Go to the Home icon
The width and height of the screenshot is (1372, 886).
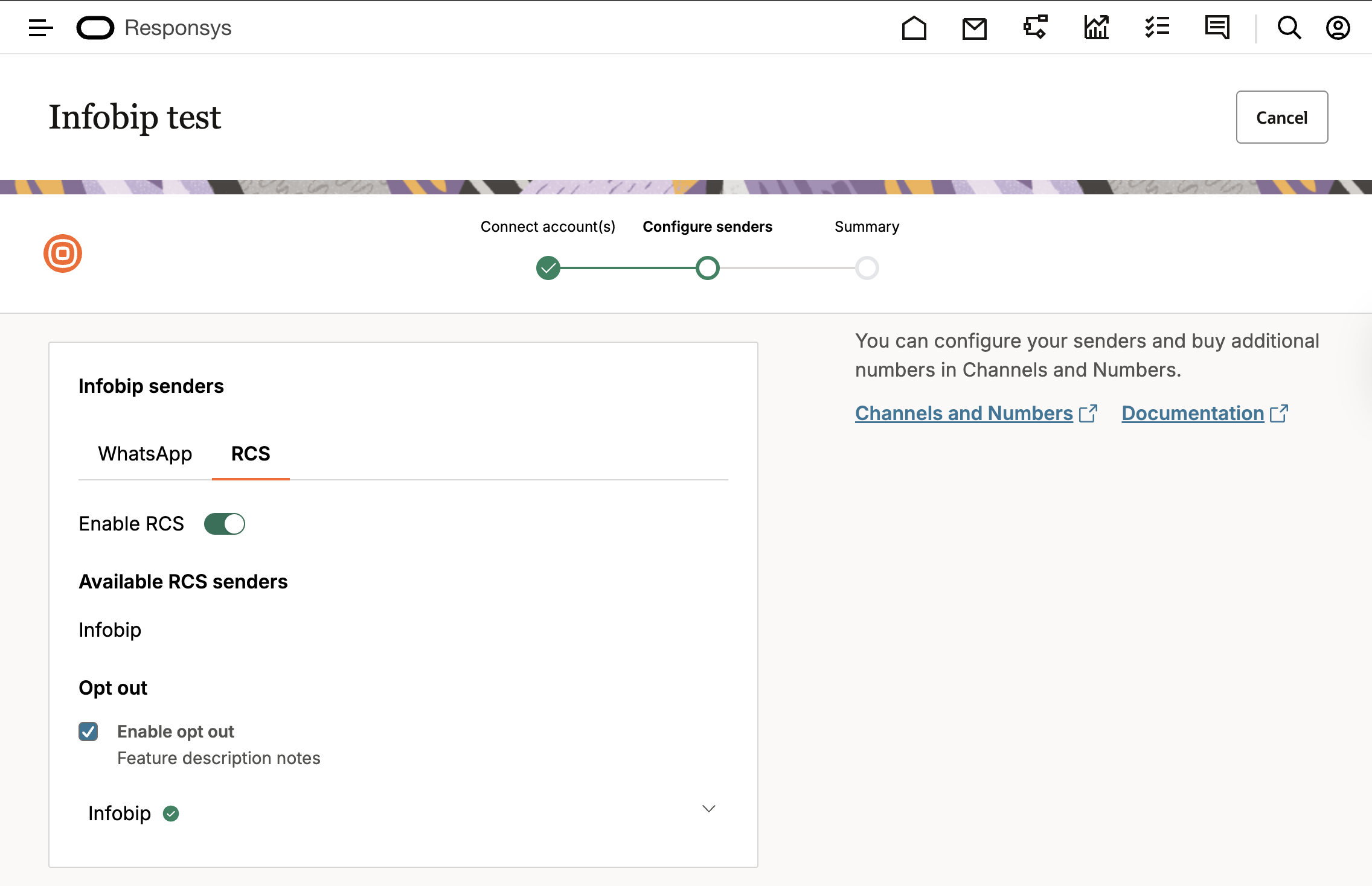coord(914,28)
